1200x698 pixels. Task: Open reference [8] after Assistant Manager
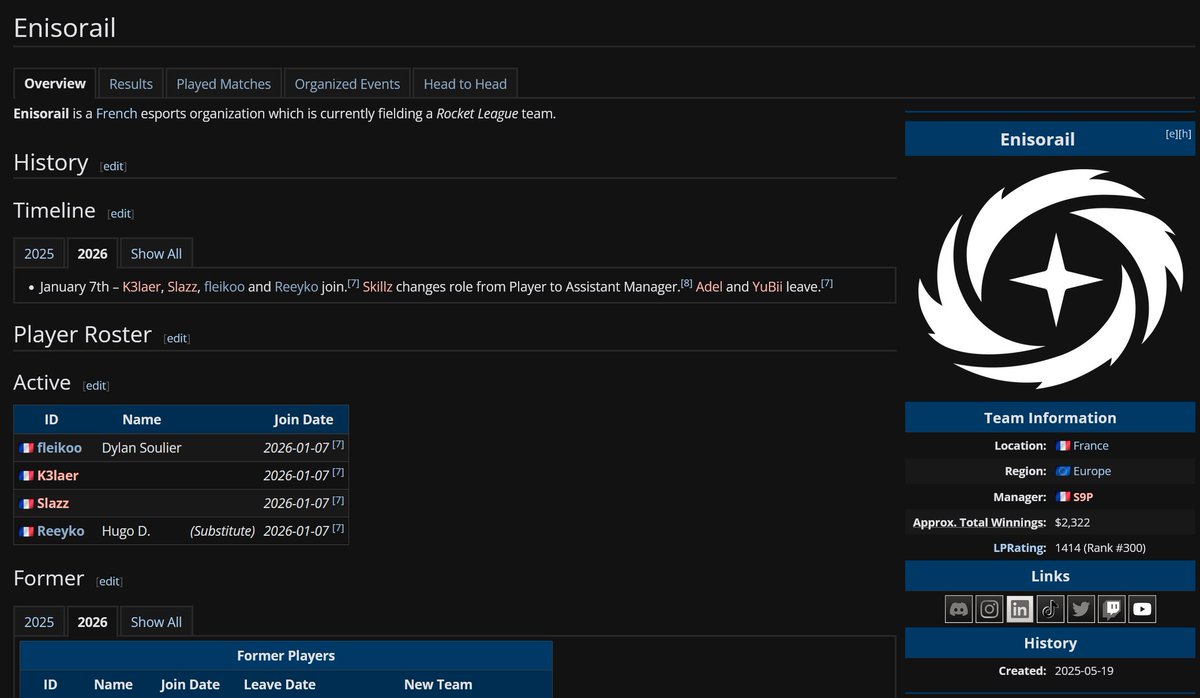(686, 284)
